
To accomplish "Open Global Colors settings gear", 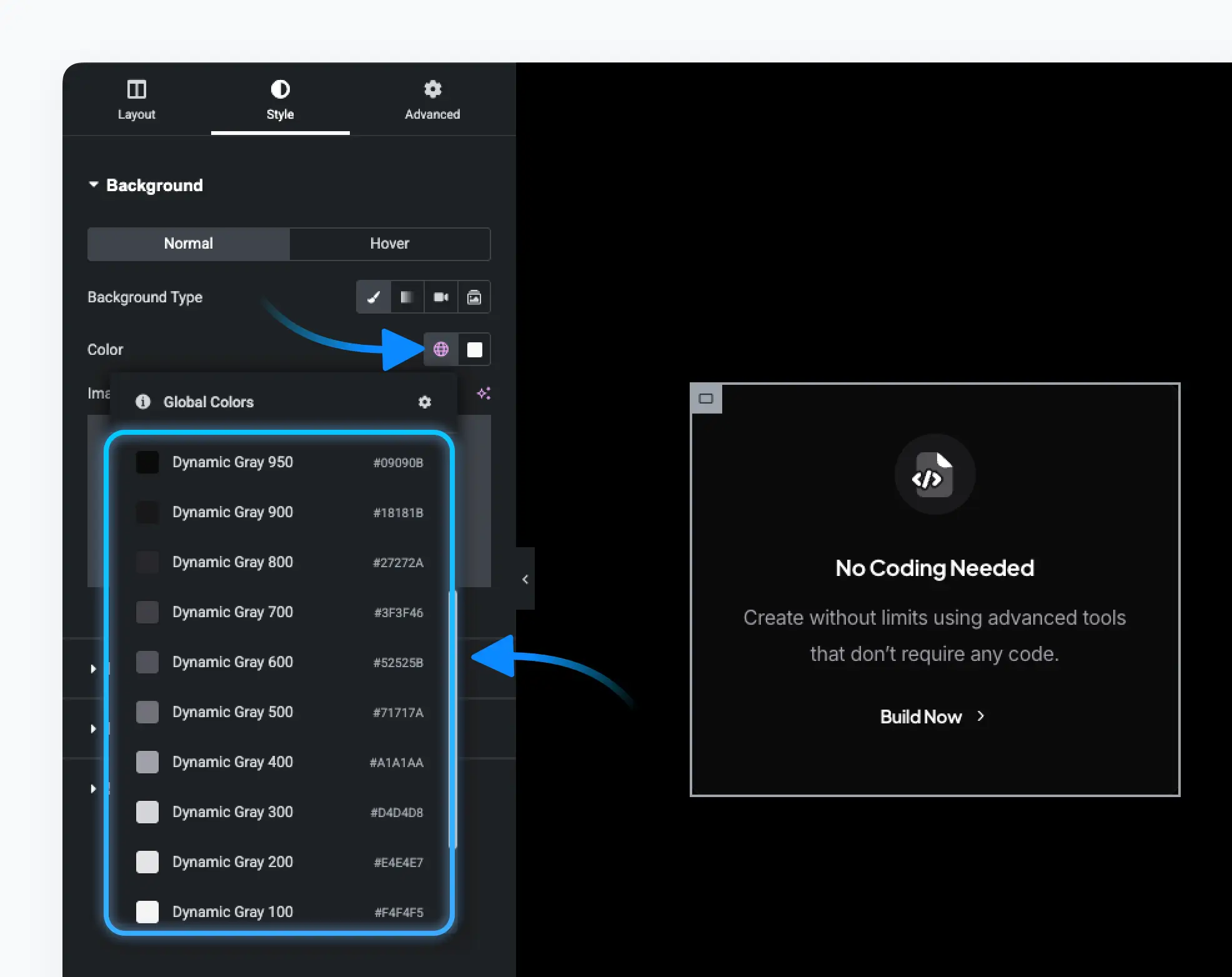I will pos(425,402).
